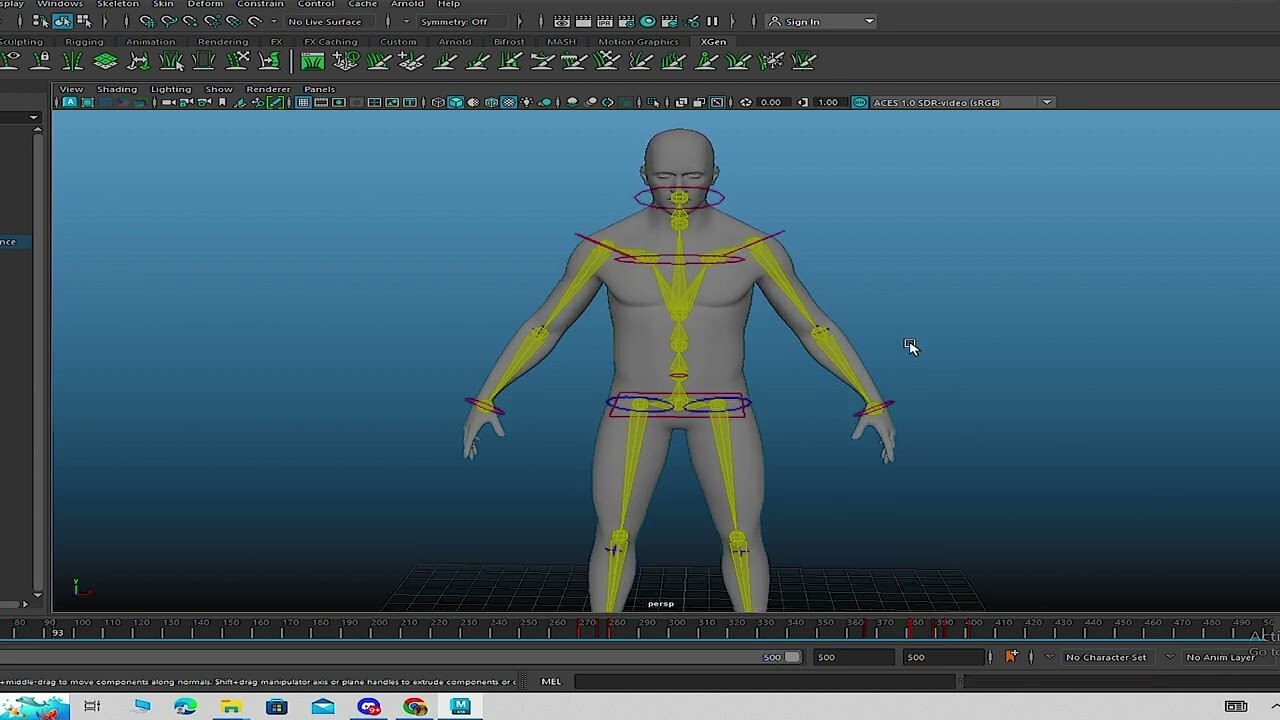Open Render Settings from the status line icons
The width and height of the screenshot is (1280, 720).
[627, 21]
